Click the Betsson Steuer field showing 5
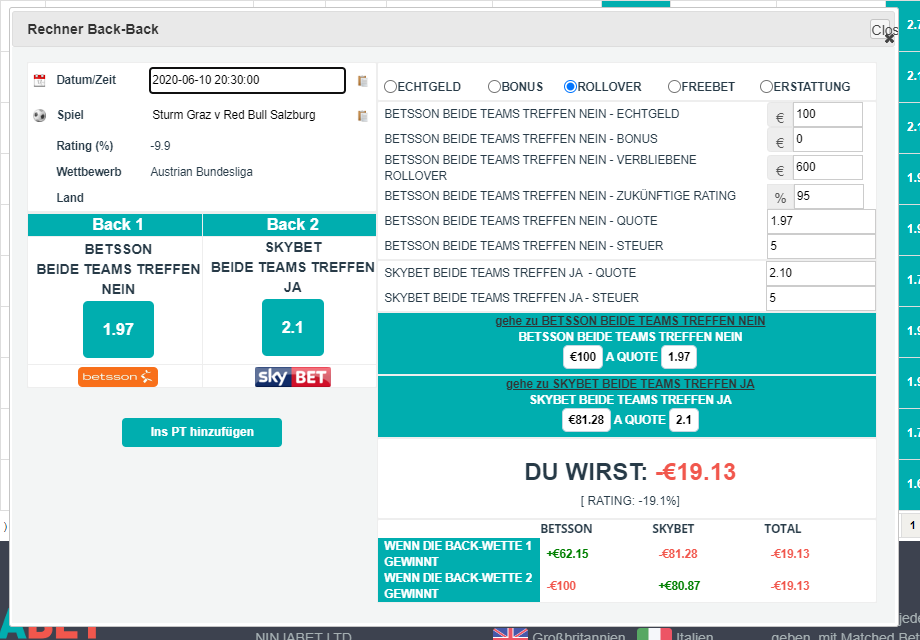 click(821, 246)
